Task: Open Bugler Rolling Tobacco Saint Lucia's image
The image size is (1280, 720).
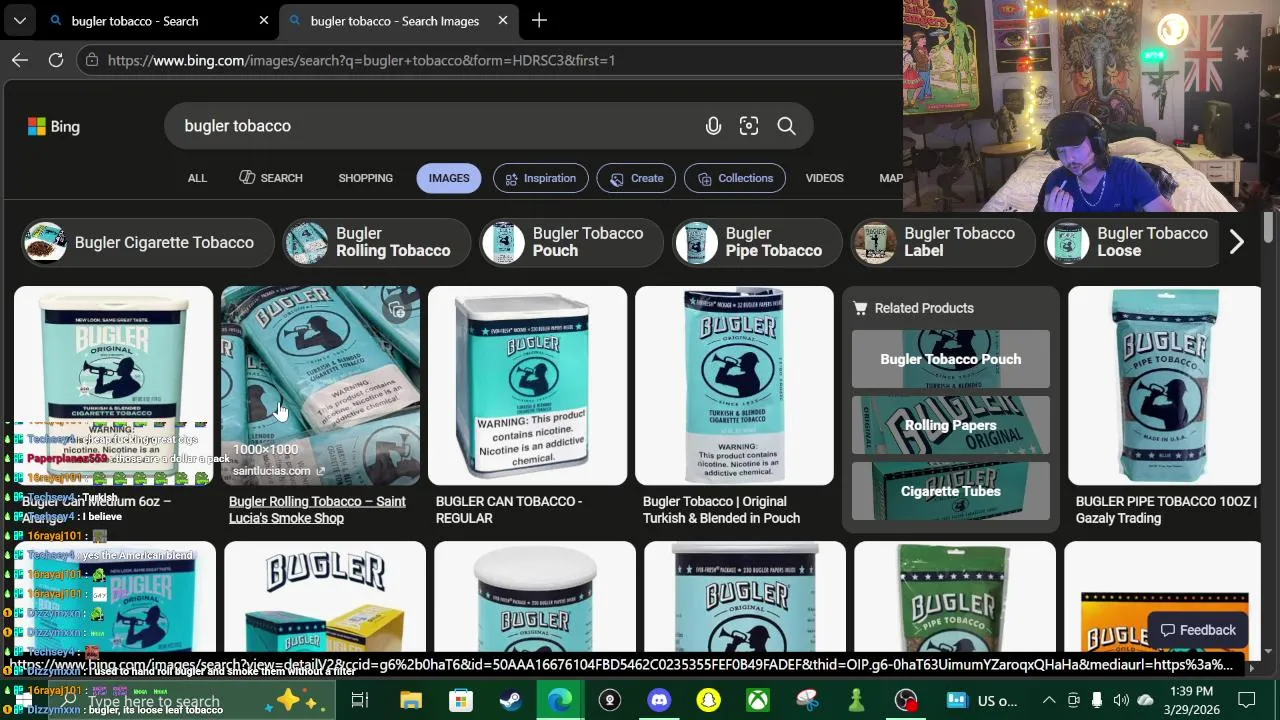Action: click(320, 386)
